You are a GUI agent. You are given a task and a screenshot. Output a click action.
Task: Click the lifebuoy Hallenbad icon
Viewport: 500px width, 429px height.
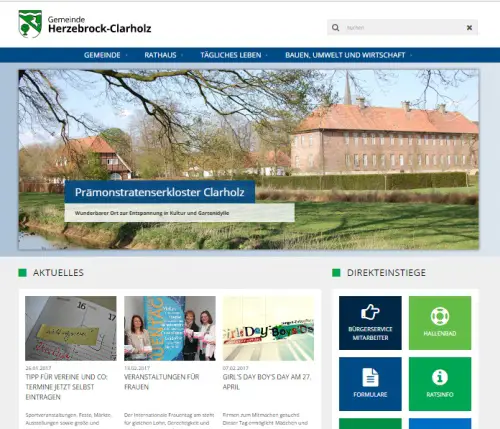pos(440,316)
